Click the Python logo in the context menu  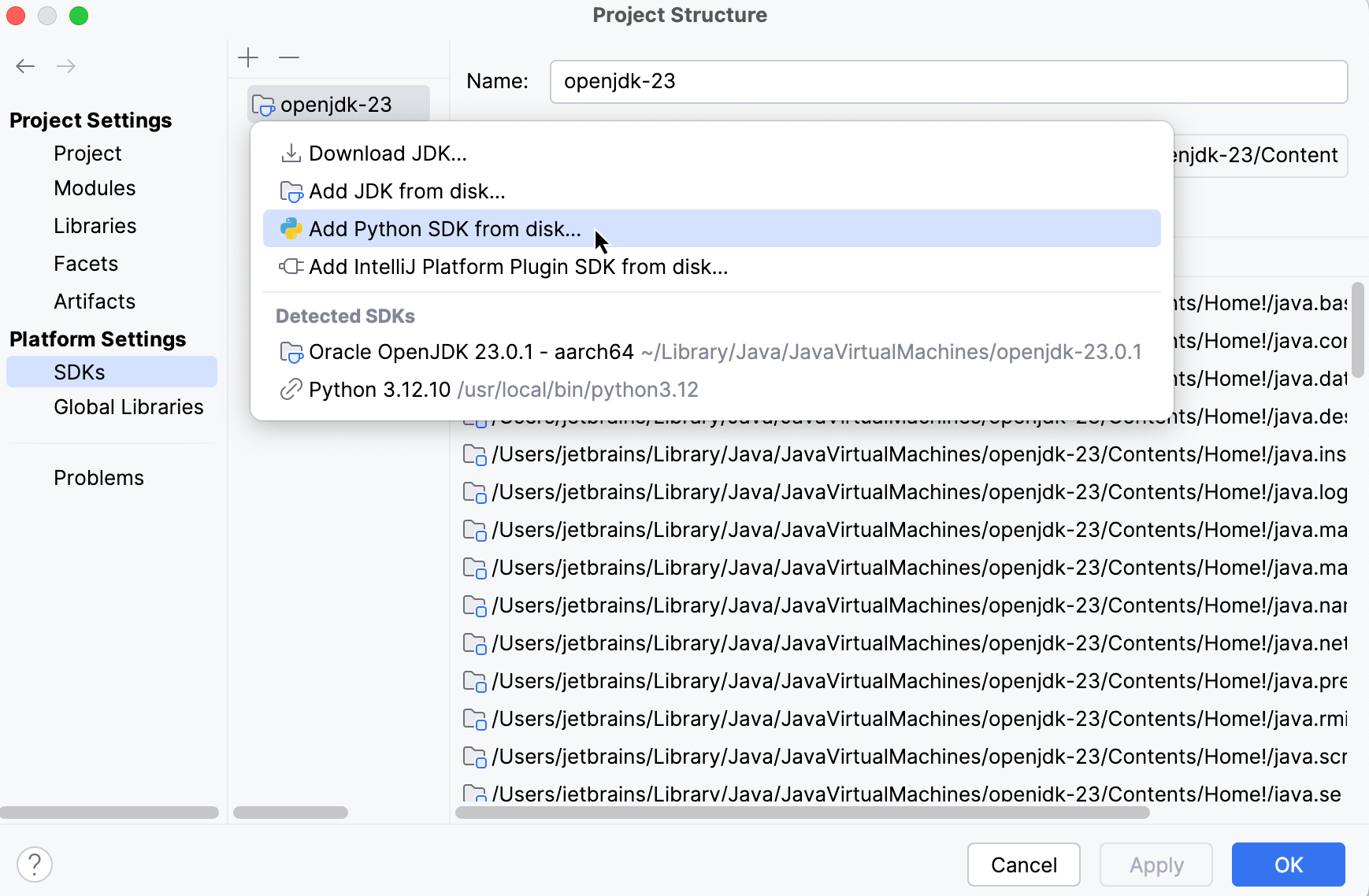[291, 228]
